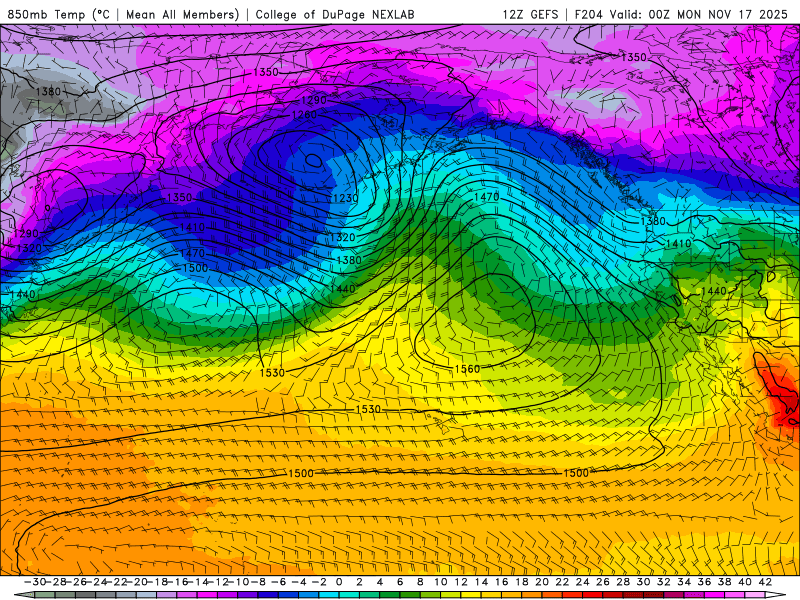
Task: Click the 18 value on the colorbar
Action: [521, 582]
